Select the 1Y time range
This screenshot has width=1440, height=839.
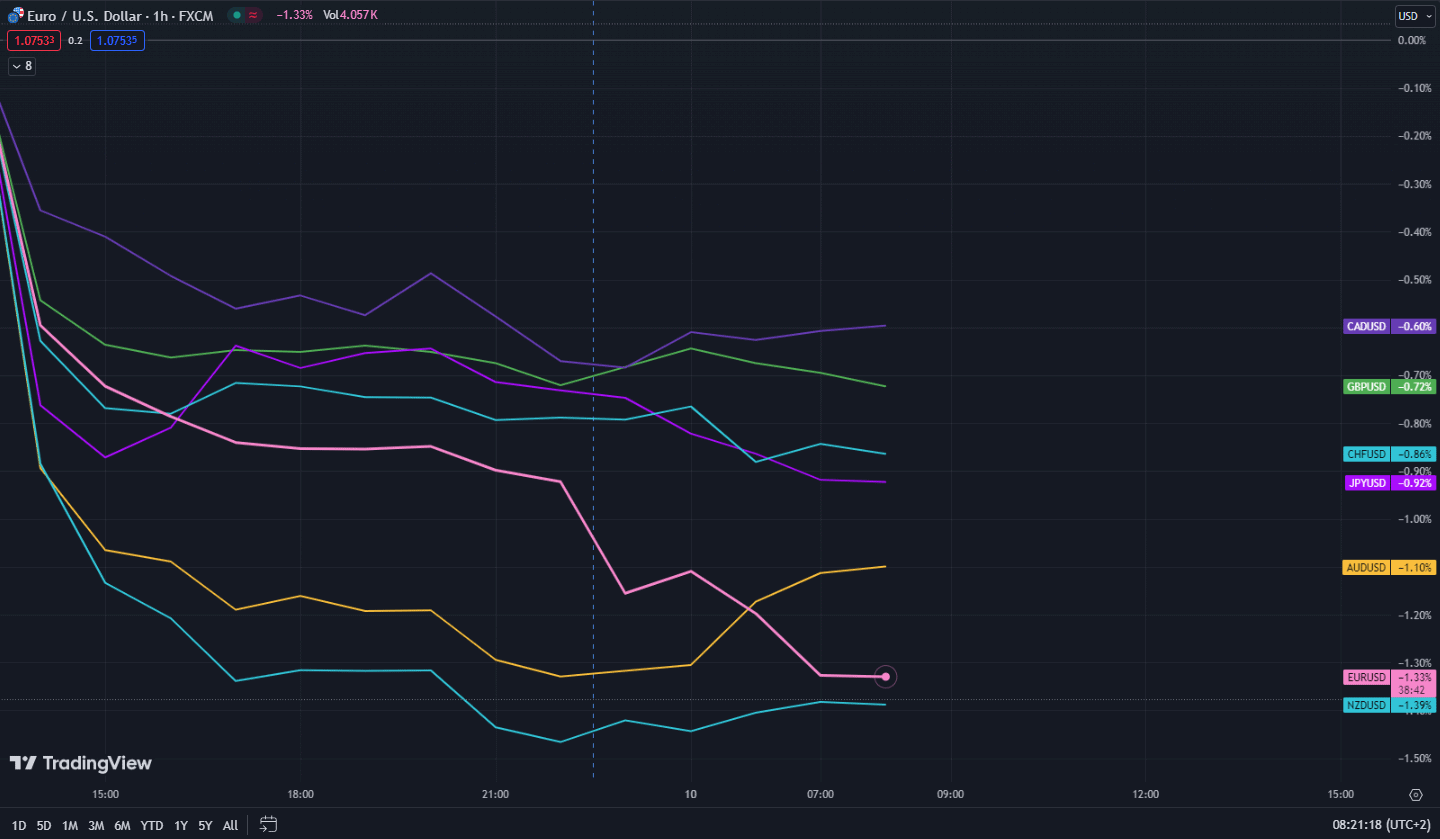click(x=181, y=826)
